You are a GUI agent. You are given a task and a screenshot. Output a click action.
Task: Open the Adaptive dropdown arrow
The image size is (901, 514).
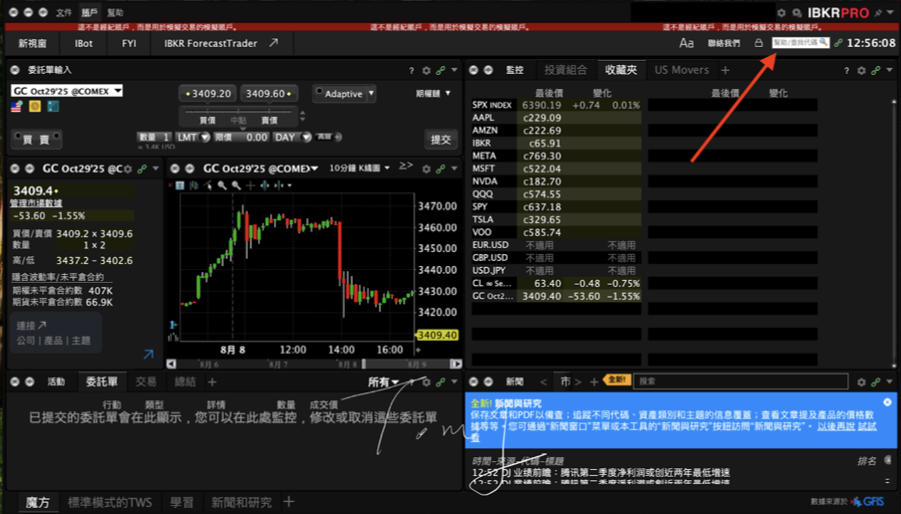coord(371,93)
